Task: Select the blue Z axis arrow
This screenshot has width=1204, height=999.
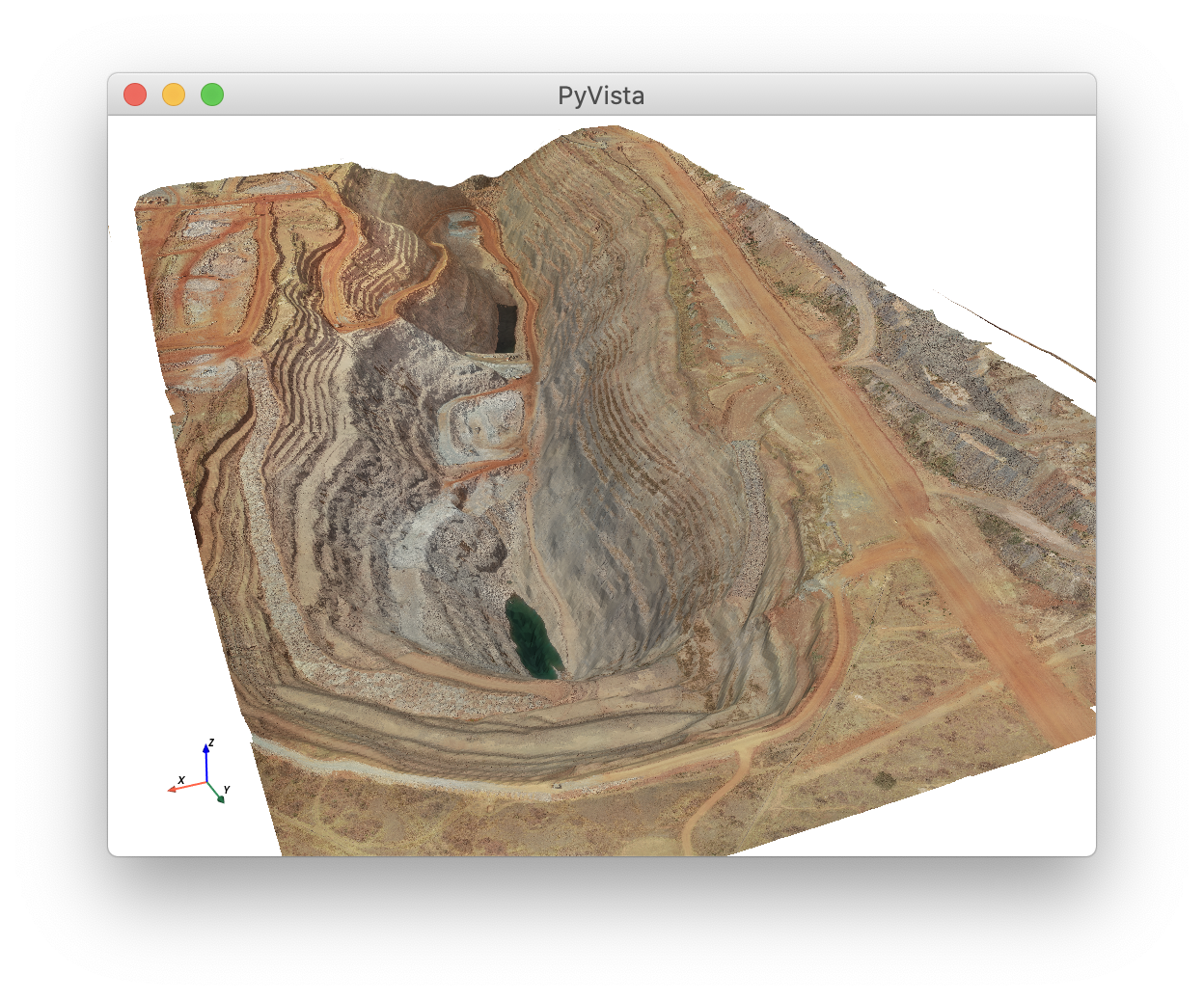Action: (x=206, y=747)
